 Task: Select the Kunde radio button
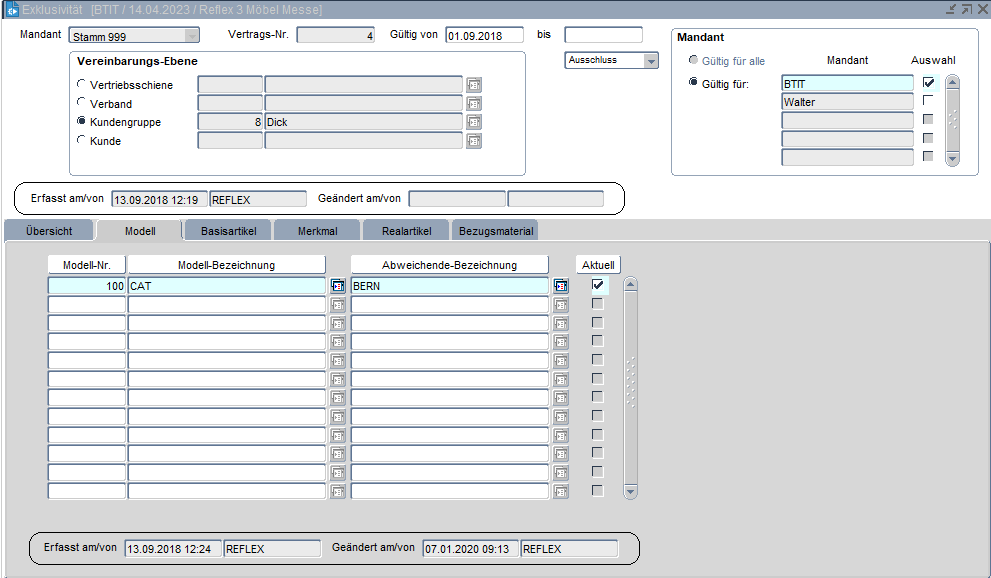[x=82, y=141]
